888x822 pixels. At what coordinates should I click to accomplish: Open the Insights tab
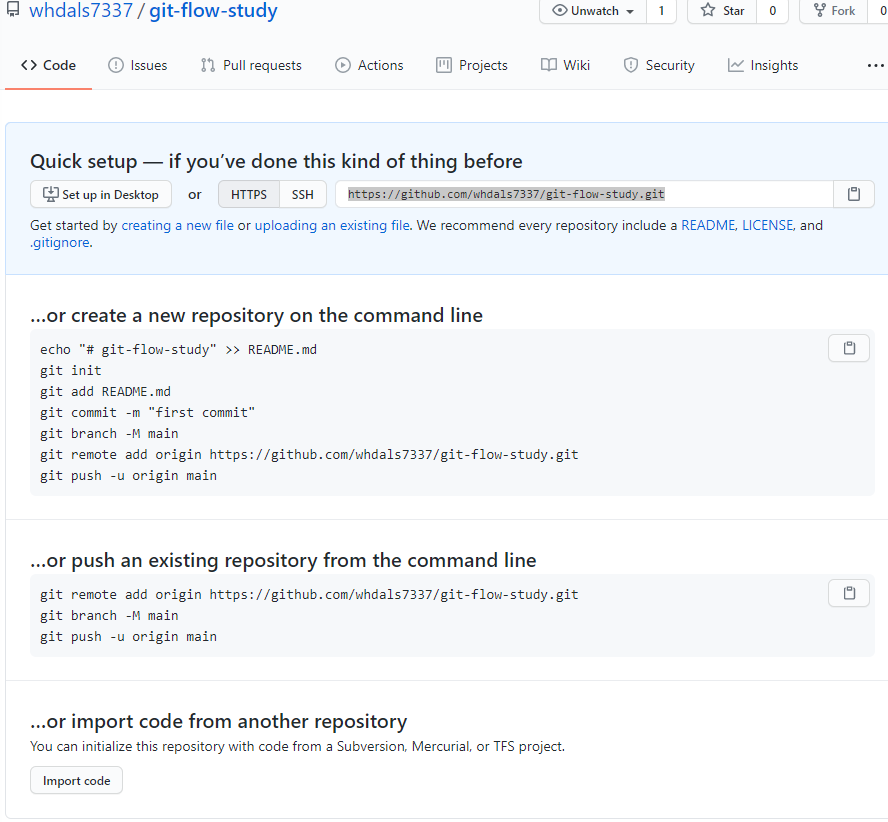tap(763, 66)
